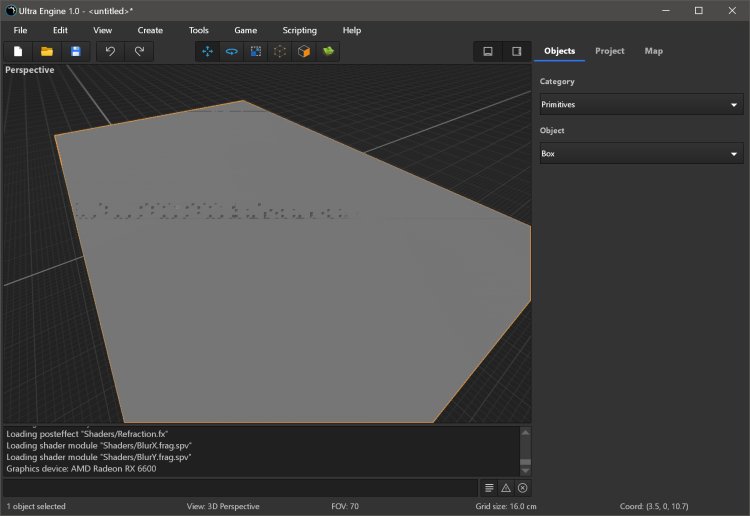The height and width of the screenshot is (516, 750).
Task: Click the green terrain tool icon
Action: tap(327, 51)
